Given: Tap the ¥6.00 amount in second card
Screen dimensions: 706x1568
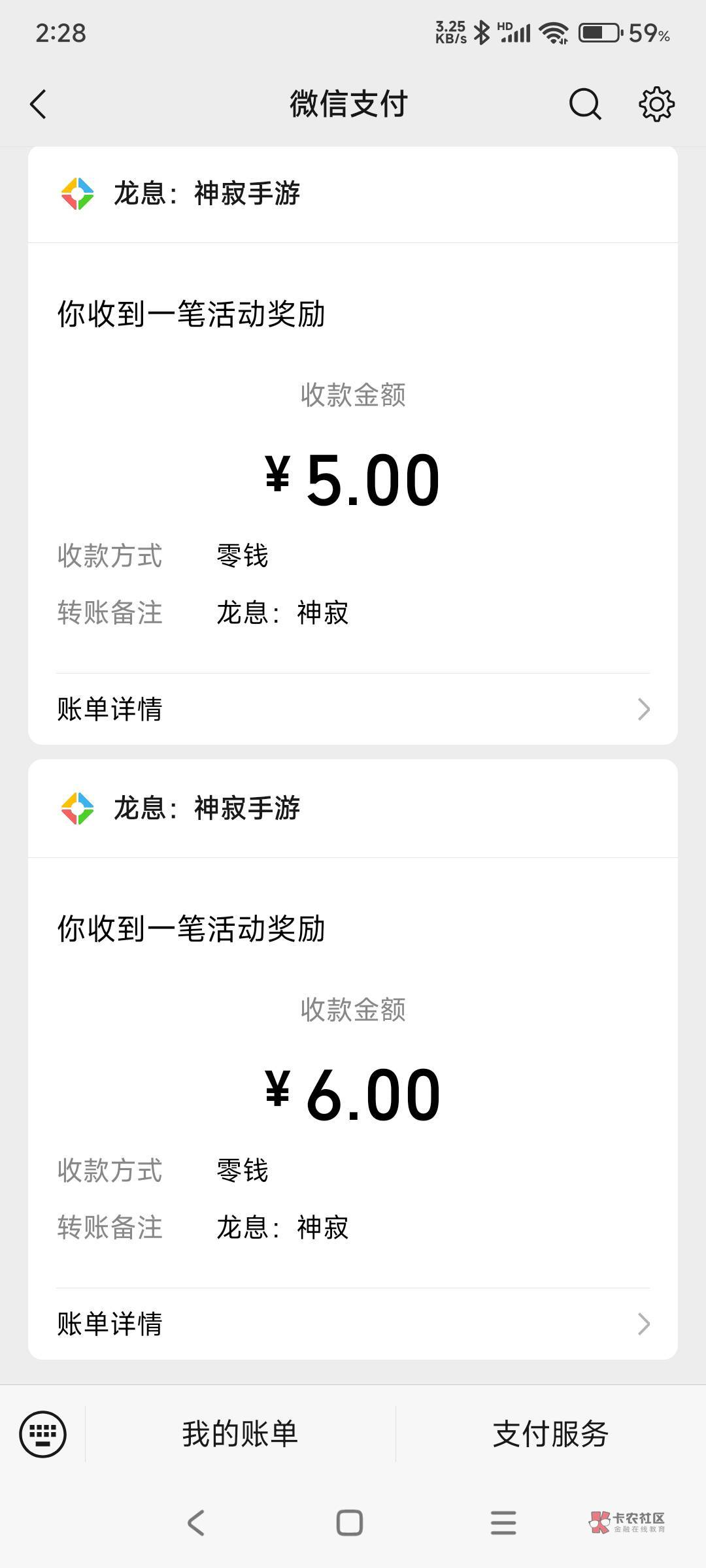Looking at the screenshot, I should pyautogui.click(x=353, y=1095).
